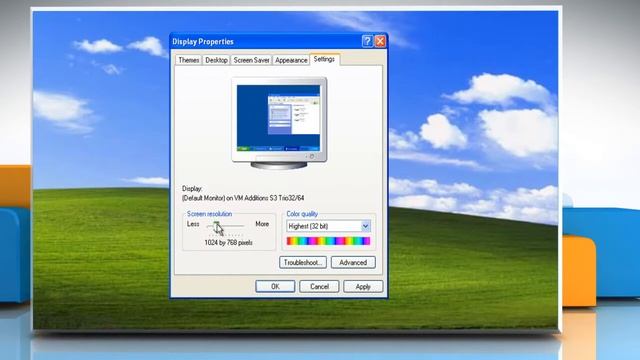The image size is (640, 360).
Task: Select the Appearance tab
Action: (x=291, y=60)
